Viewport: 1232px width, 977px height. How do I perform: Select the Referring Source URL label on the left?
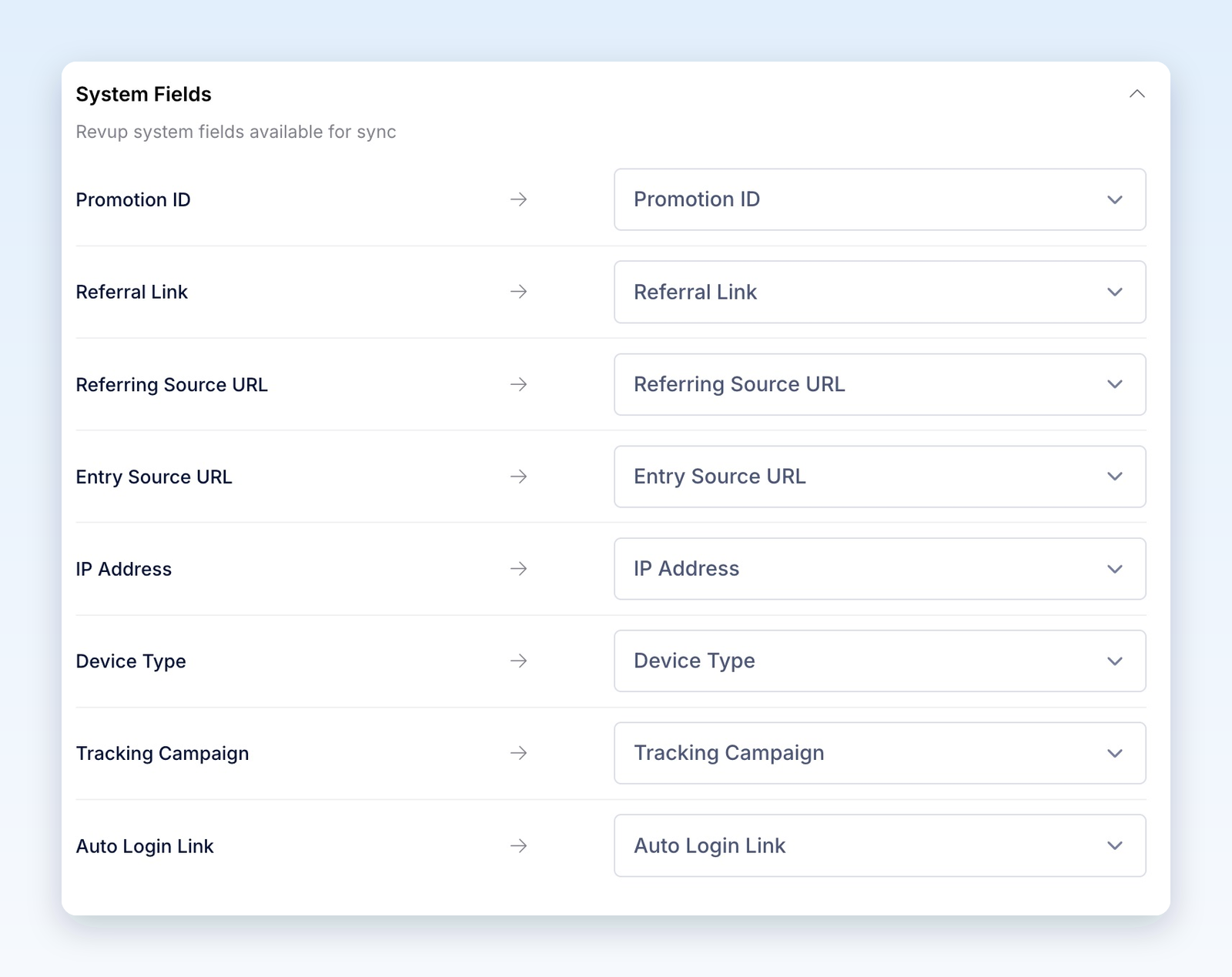(172, 384)
